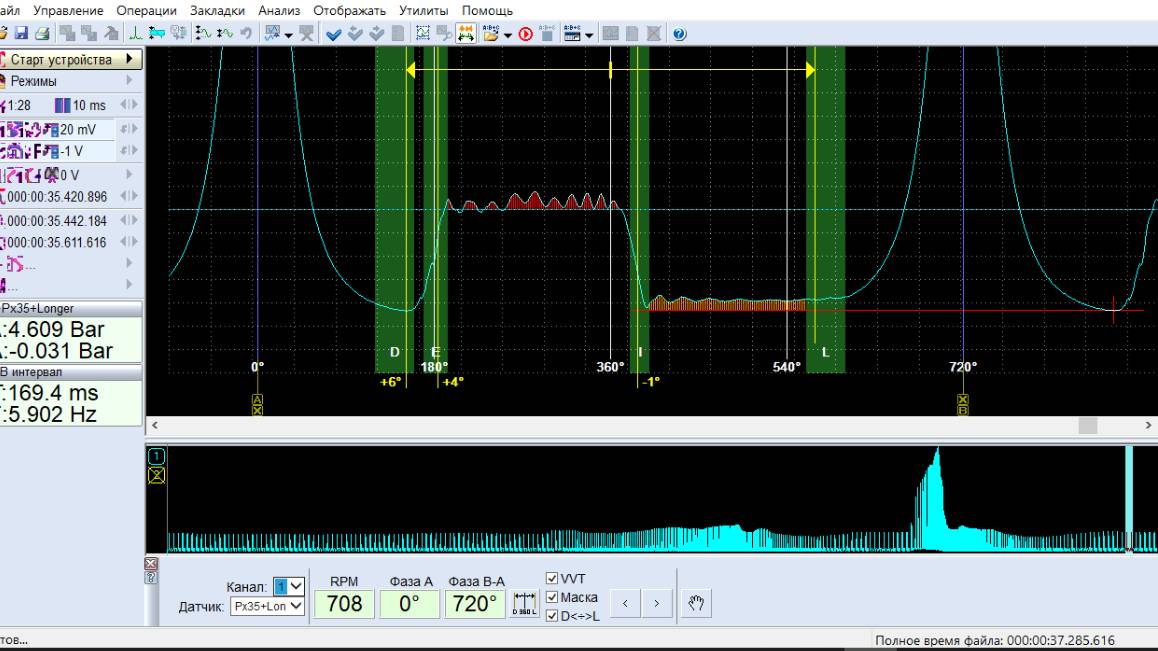This screenshot has height=651, width=1158.
Task: Uncheck the VVT checkbox
Action: click(552, 579)
